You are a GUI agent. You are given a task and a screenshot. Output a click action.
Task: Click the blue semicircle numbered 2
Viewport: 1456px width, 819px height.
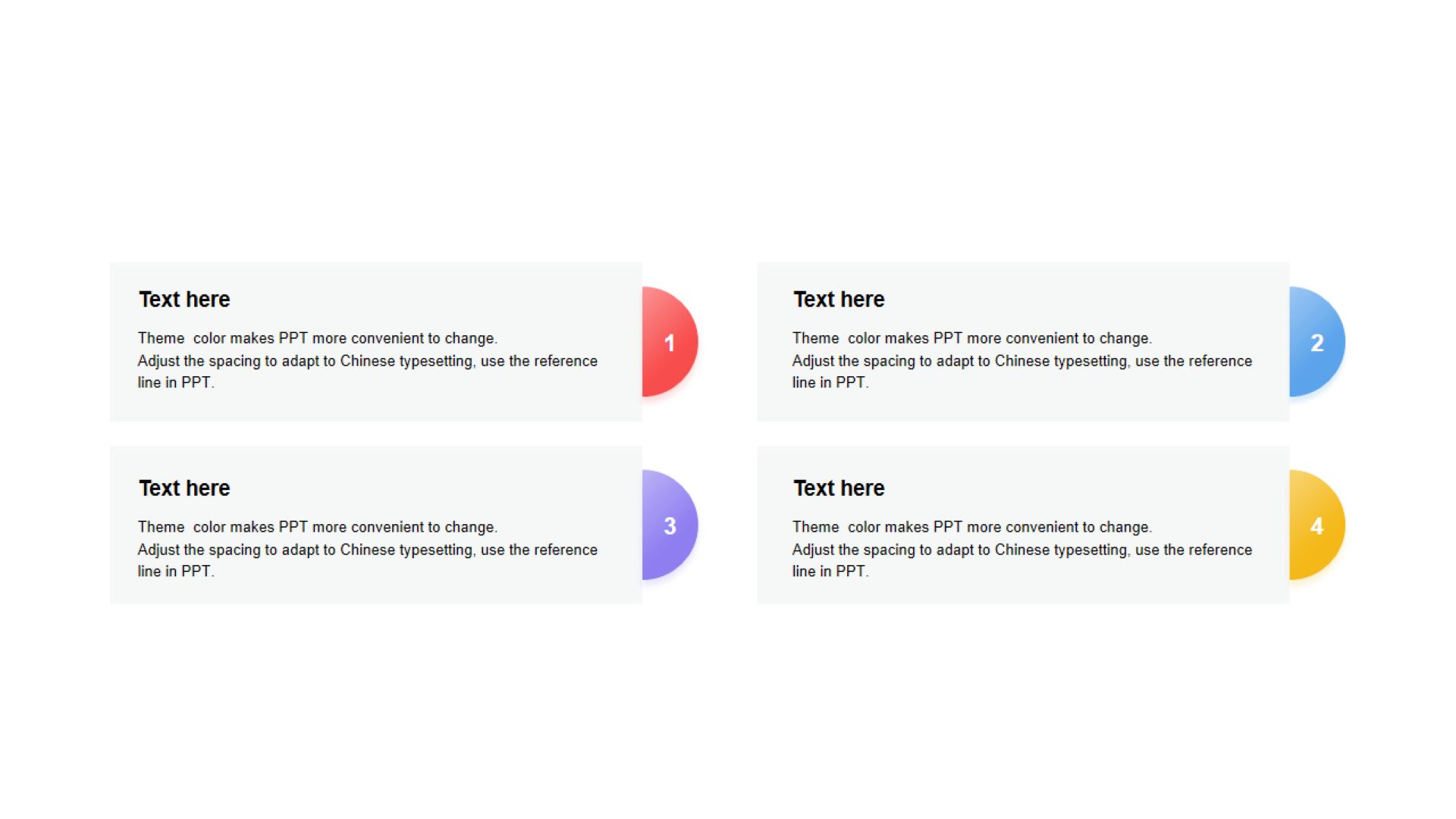coord(1317,342)
